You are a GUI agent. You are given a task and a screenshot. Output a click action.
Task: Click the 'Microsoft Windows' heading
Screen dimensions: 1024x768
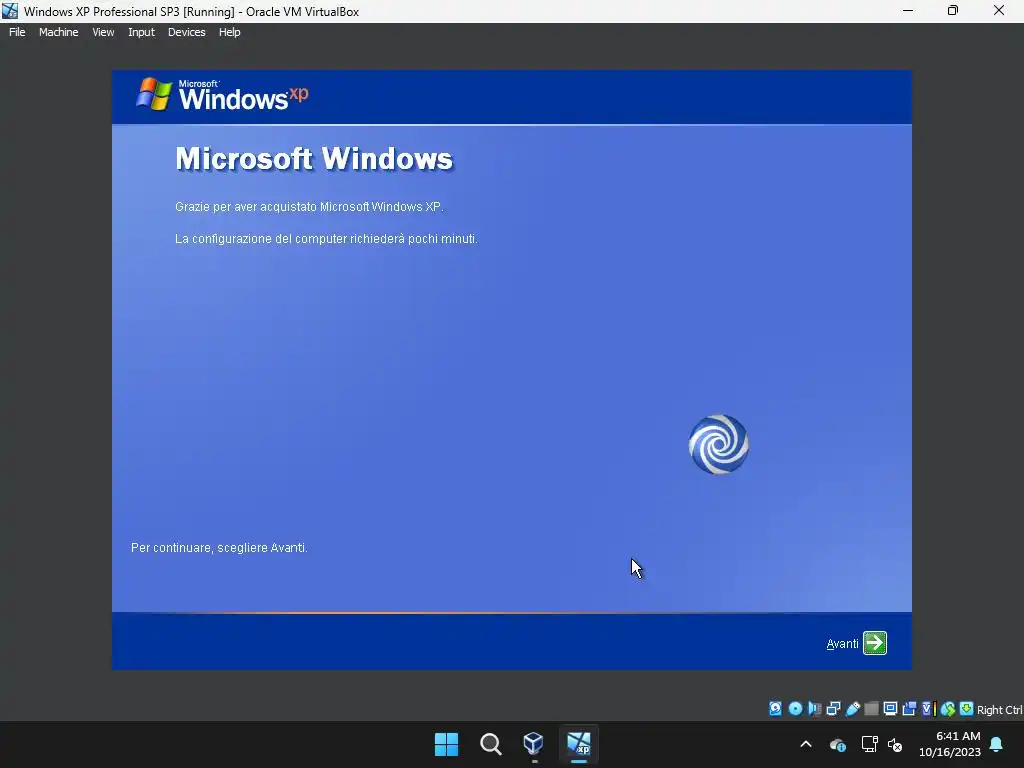coord(313,159)
